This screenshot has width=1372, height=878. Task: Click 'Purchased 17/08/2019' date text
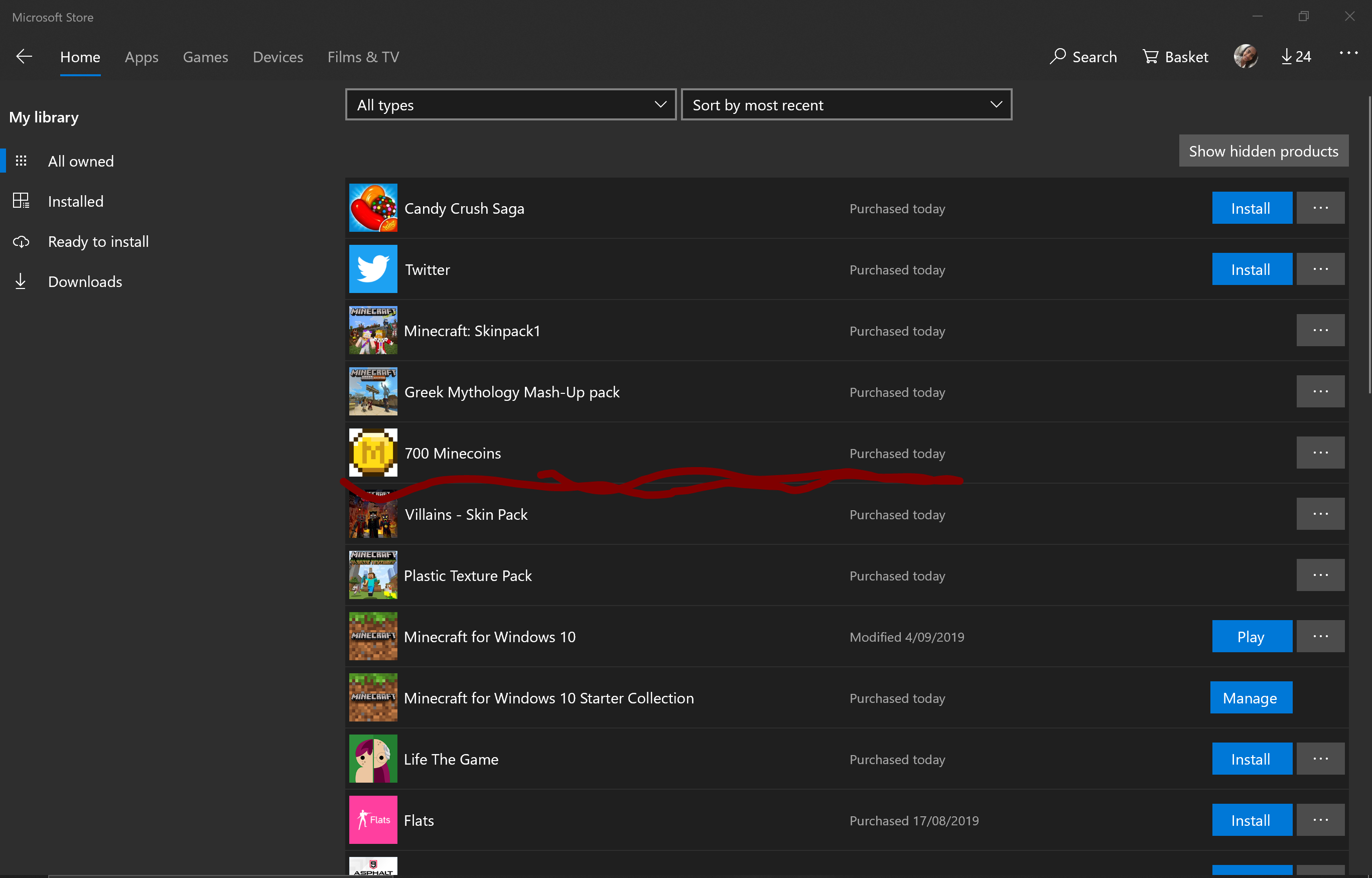pos(914,820)
